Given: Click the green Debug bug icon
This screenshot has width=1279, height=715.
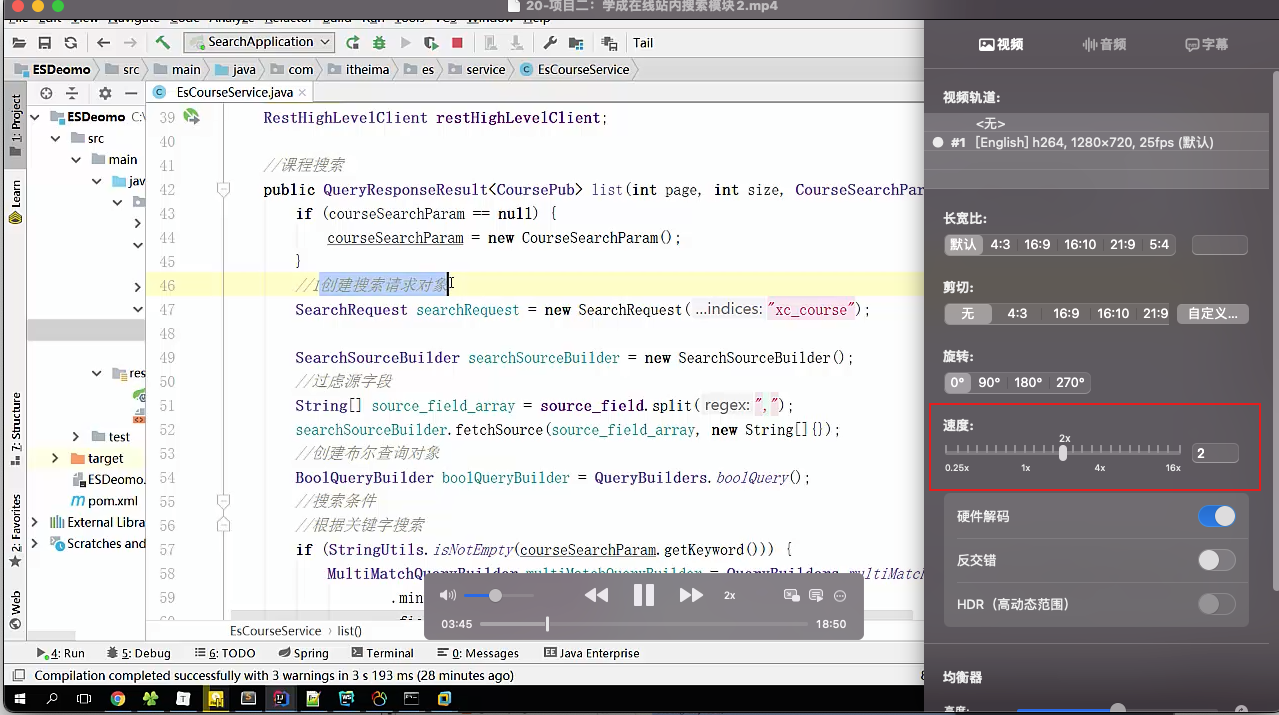Looking at the screenshot, I should click(x=379, y=43).
